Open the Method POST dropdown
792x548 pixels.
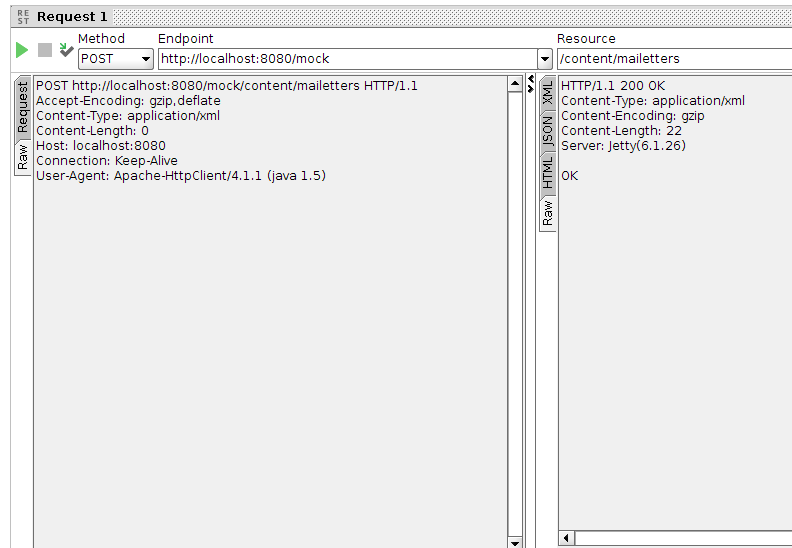(115, 59)
